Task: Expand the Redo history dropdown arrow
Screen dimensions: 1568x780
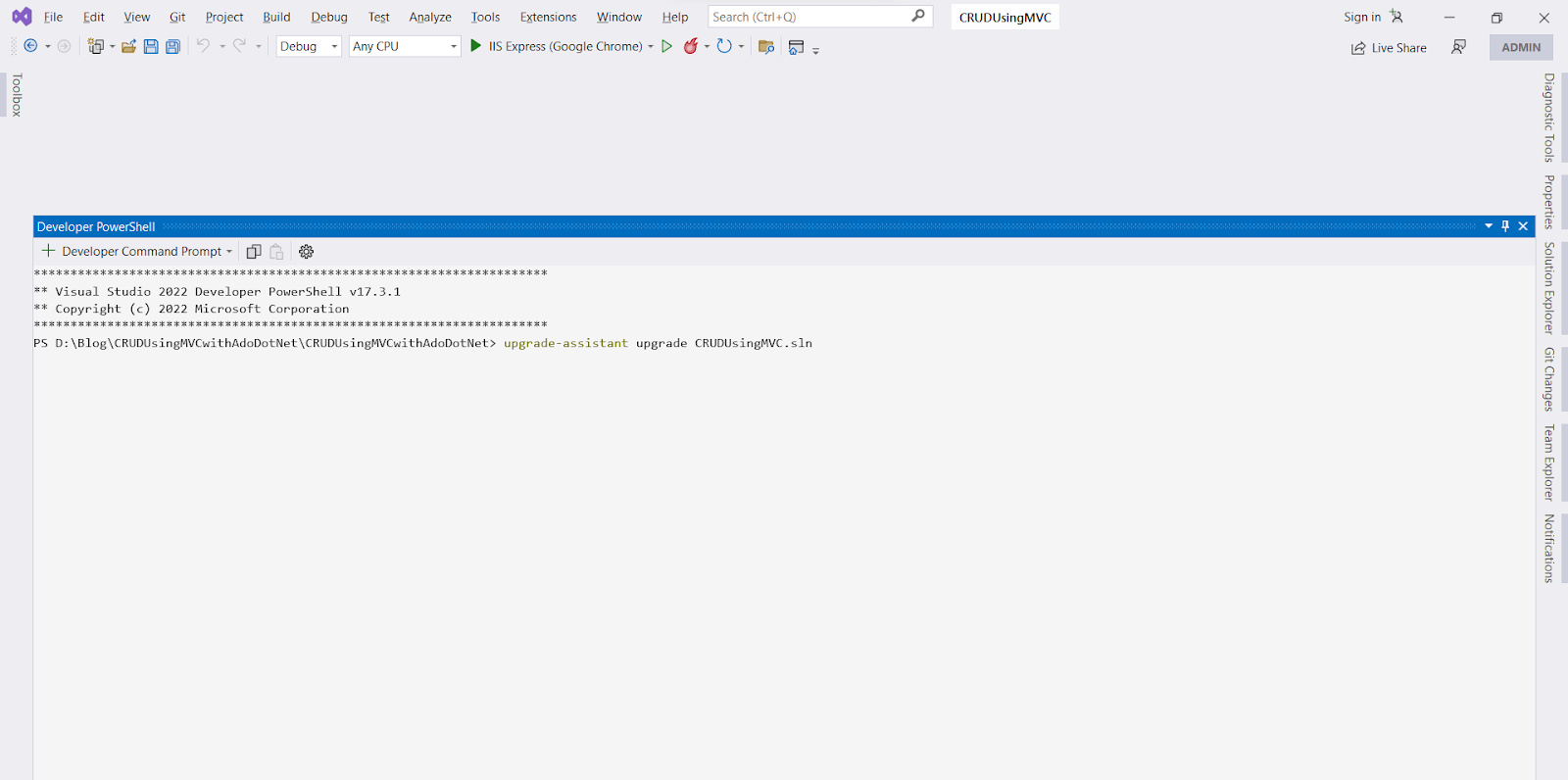Action: 259,47
